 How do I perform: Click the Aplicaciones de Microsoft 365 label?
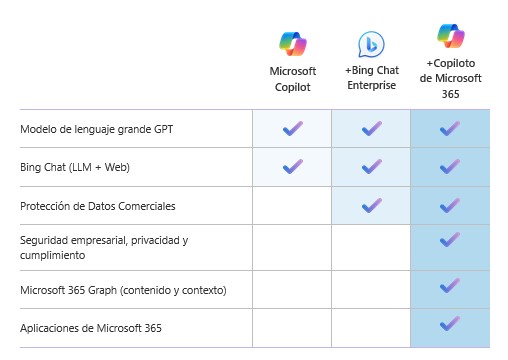91,328
